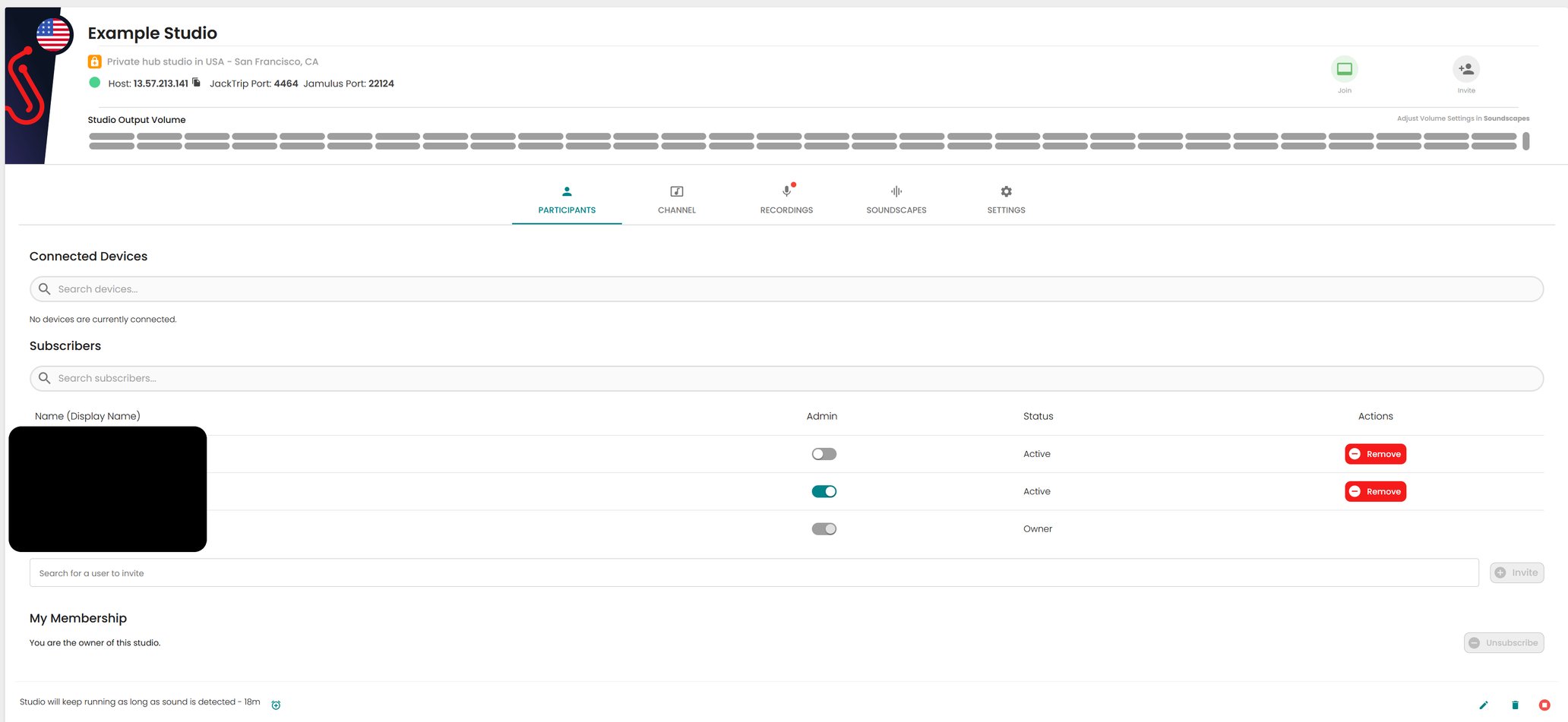Copy the host IP address

click(196, 83)
